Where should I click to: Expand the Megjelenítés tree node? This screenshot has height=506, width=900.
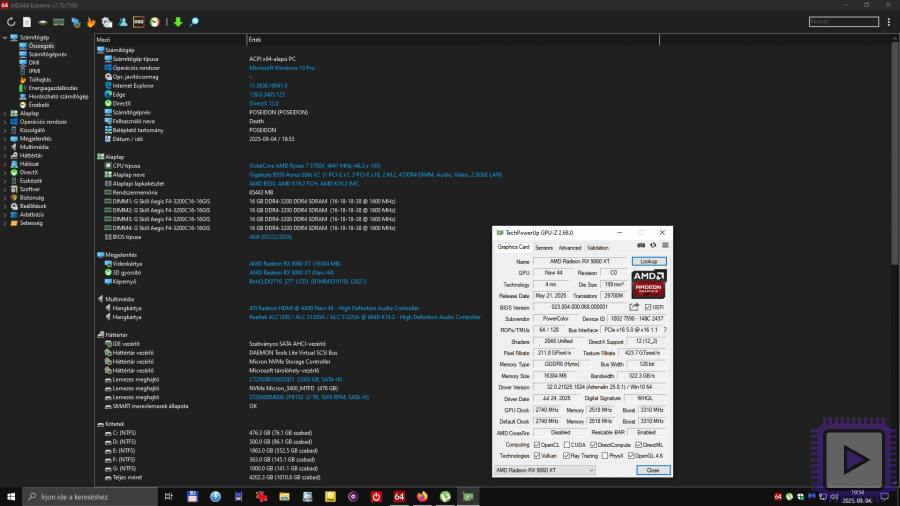5,139
